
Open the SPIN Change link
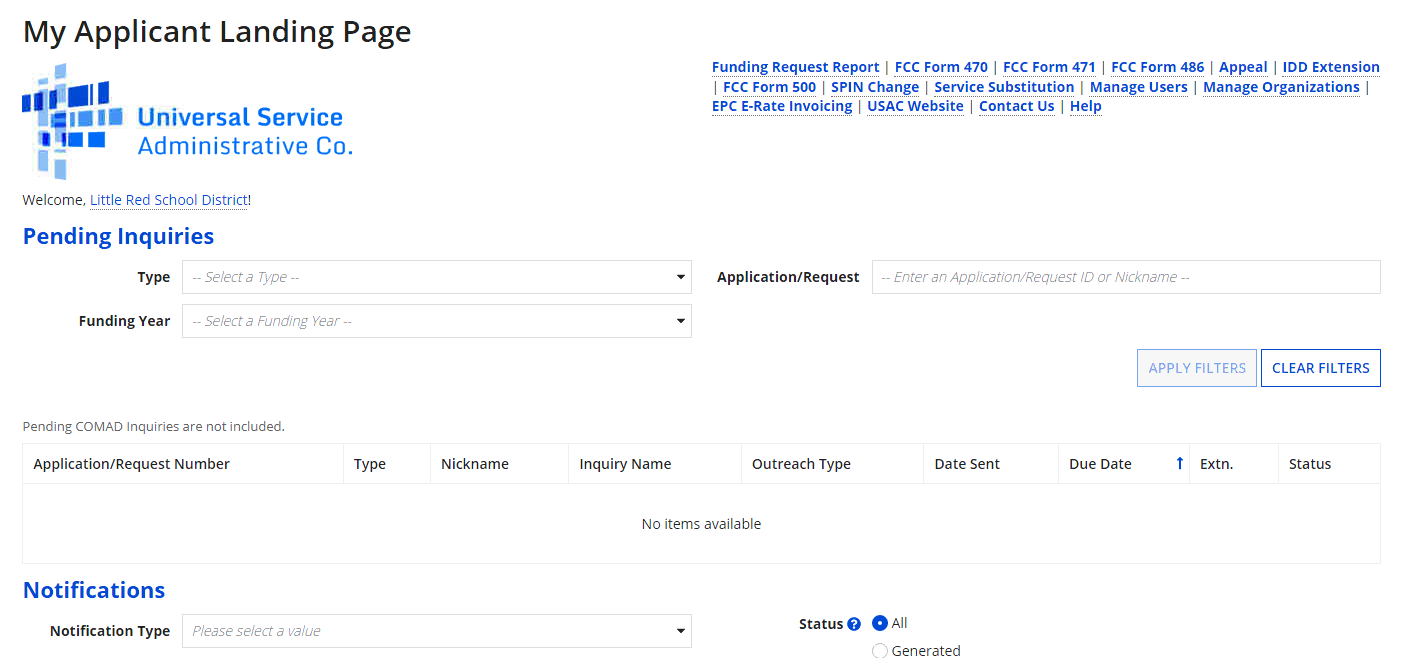[x=874, y=87]
